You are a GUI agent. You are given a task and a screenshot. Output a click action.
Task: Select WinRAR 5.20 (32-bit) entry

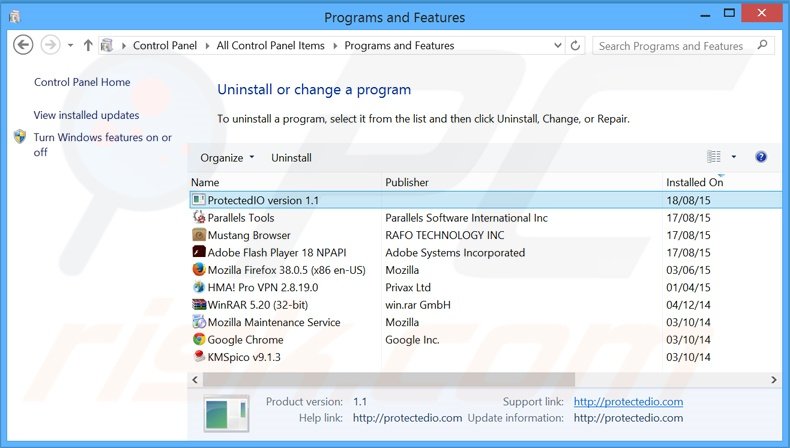257,305
